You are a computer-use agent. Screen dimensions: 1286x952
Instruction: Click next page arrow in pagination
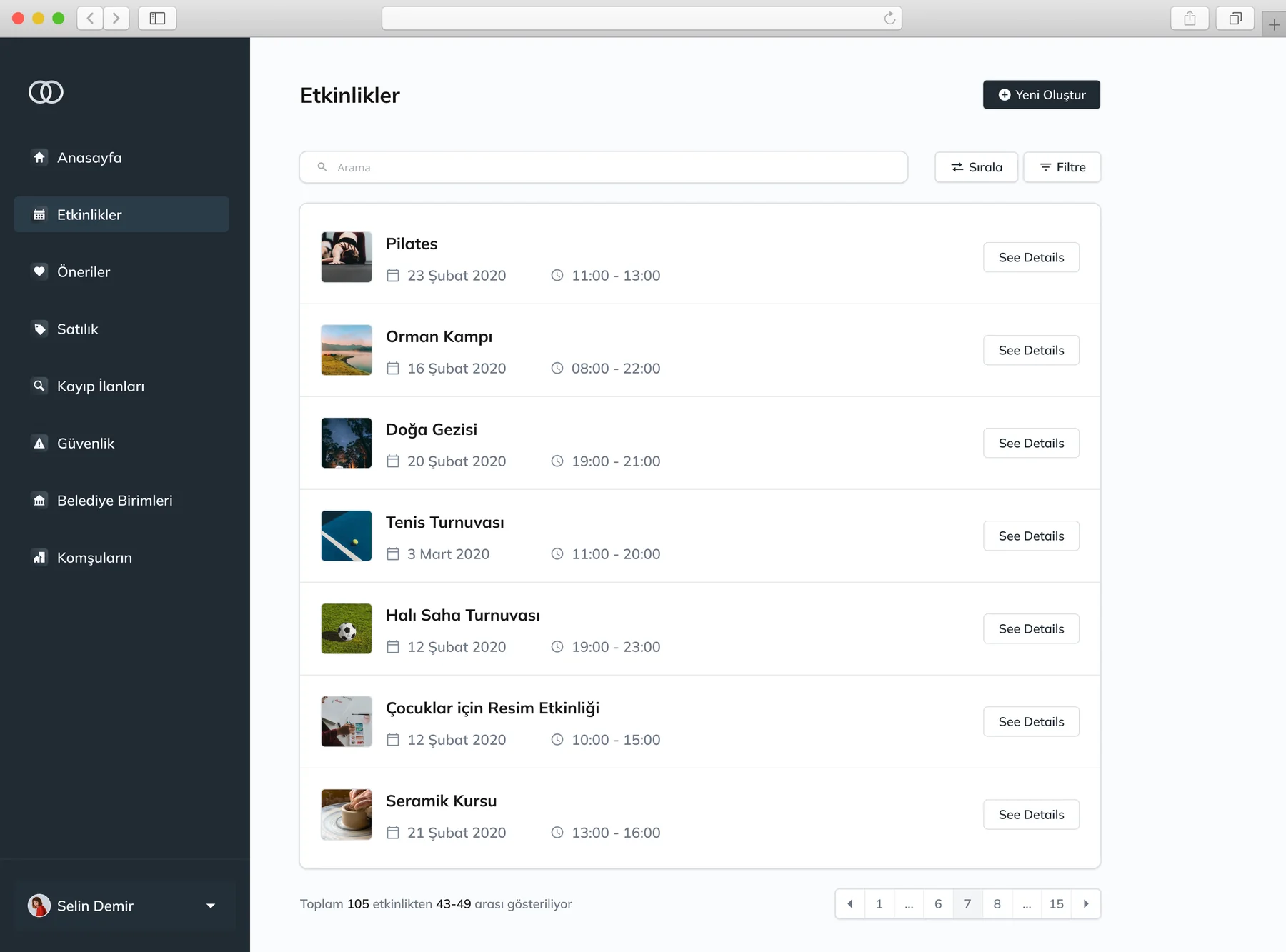(x=1086, y=904)
